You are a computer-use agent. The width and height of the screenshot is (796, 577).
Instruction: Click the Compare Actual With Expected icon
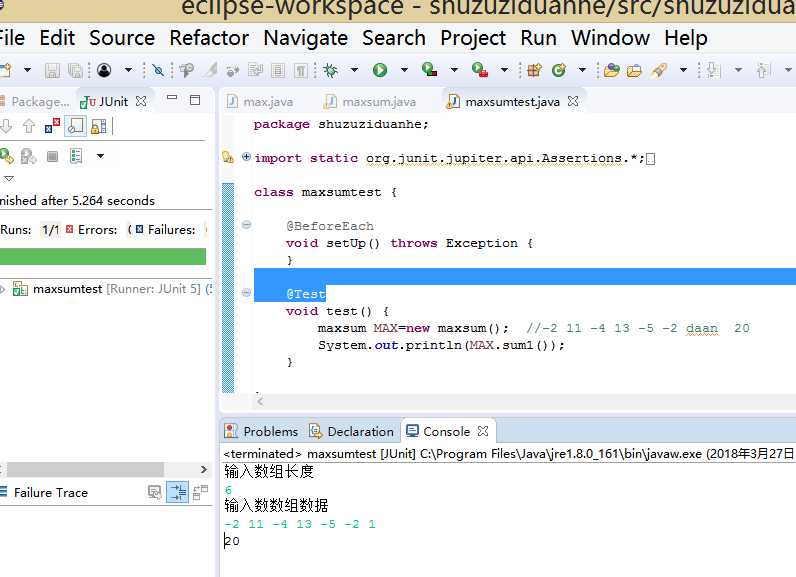click(x=201, y=492)
